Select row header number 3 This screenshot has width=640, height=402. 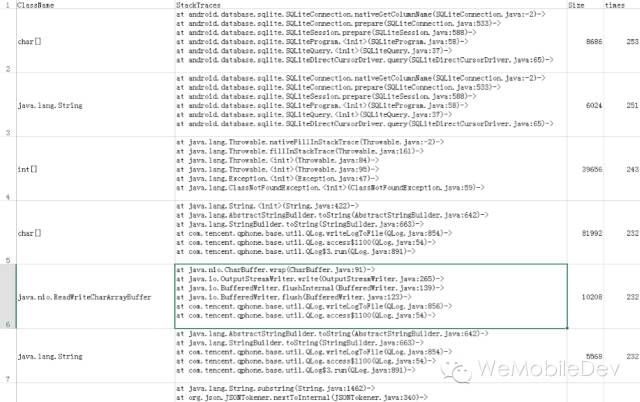[8, 105]
